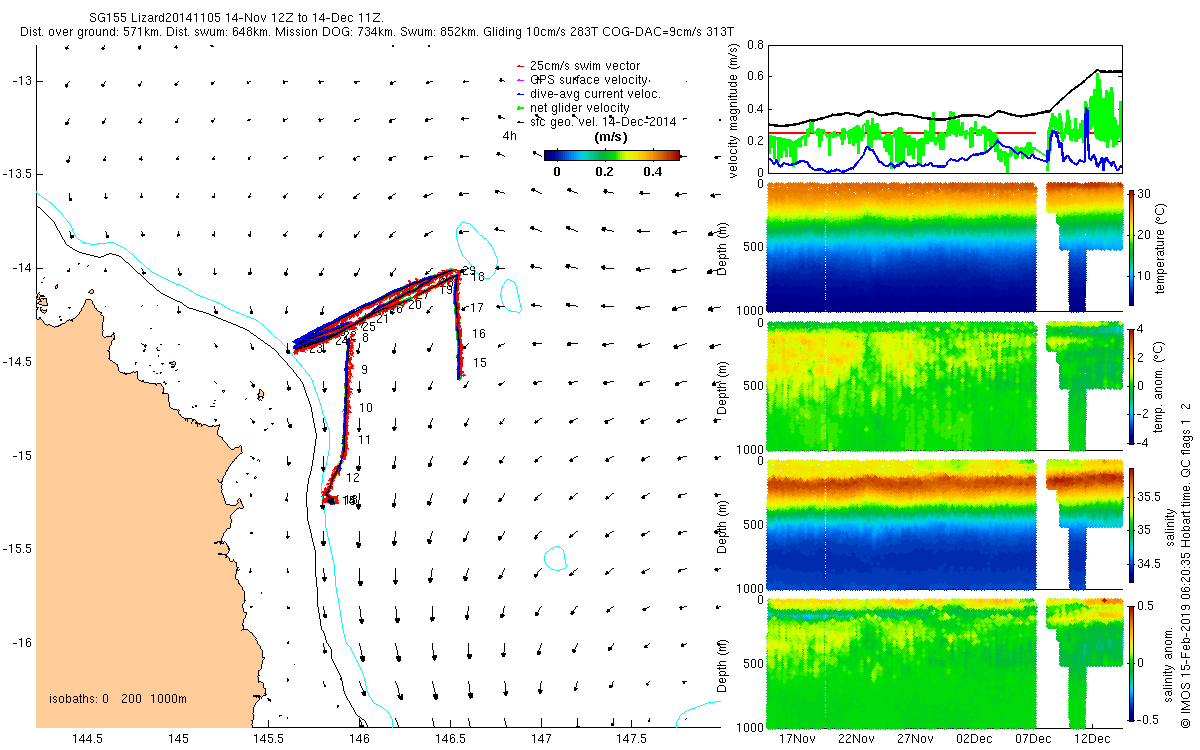1200x750 pixels.
Task: Click longitude tick '147.5' on map axis
Action: click(x=632, y=738)
